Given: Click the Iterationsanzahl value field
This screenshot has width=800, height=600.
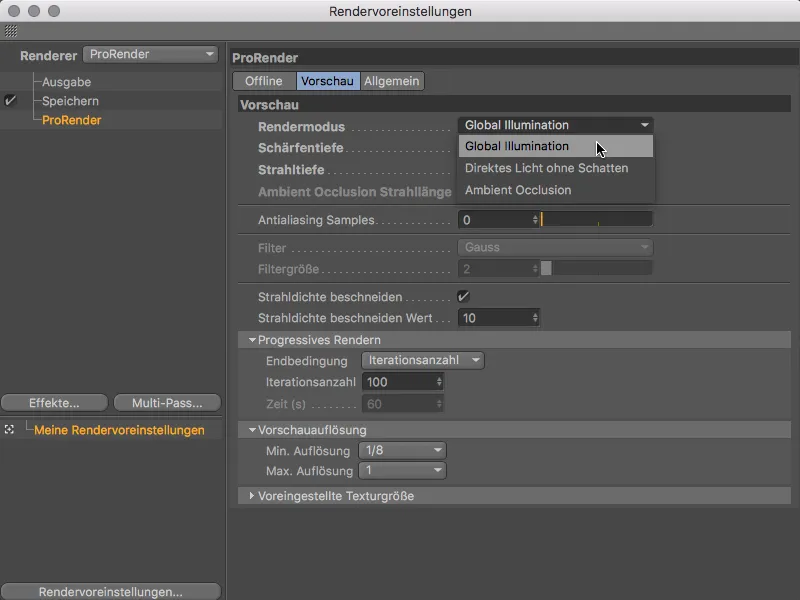Looking at the screenshot, I should coord(398,382).
